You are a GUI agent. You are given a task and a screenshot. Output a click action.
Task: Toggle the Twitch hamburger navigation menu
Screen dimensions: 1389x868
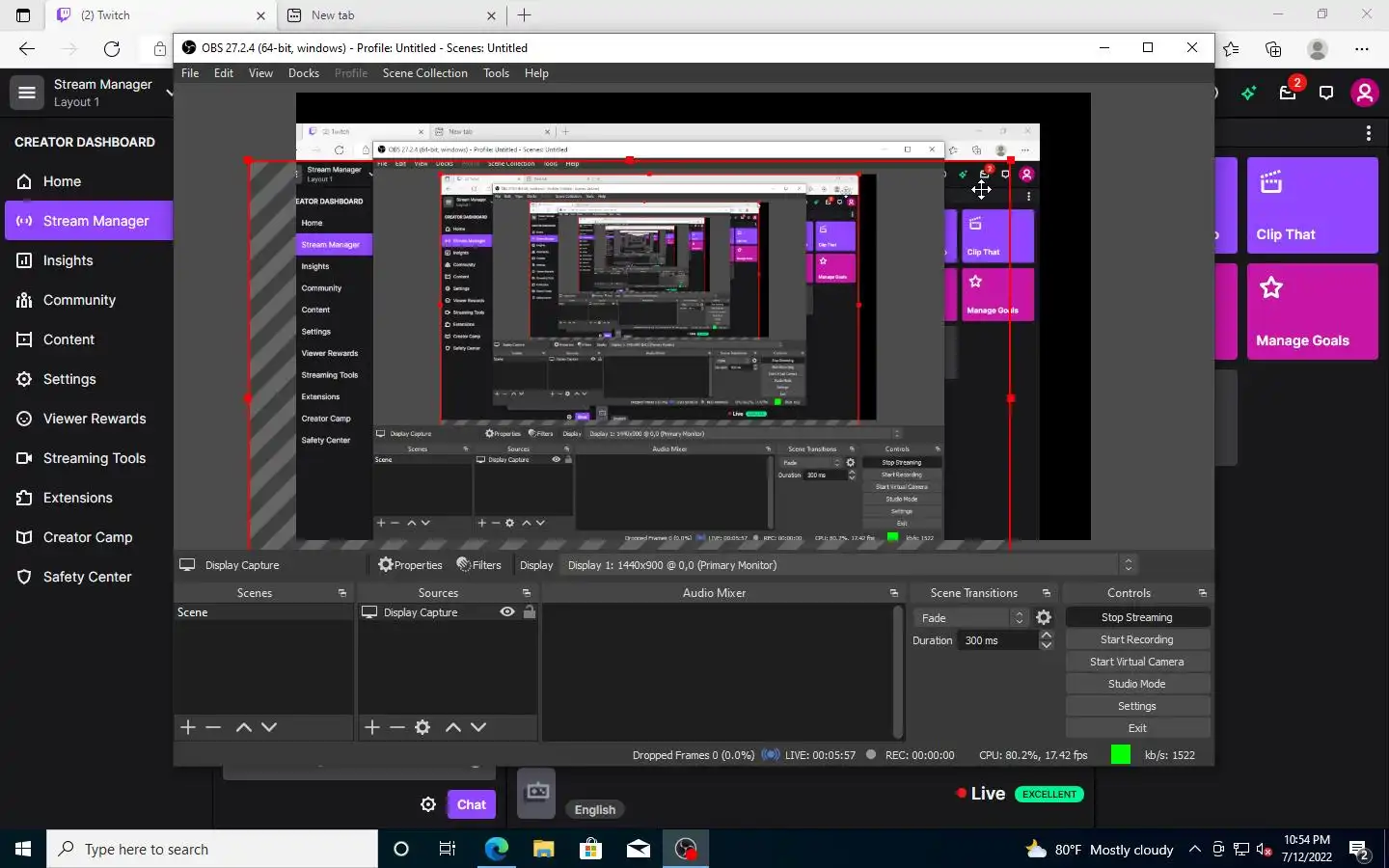(x=27, y=93)
